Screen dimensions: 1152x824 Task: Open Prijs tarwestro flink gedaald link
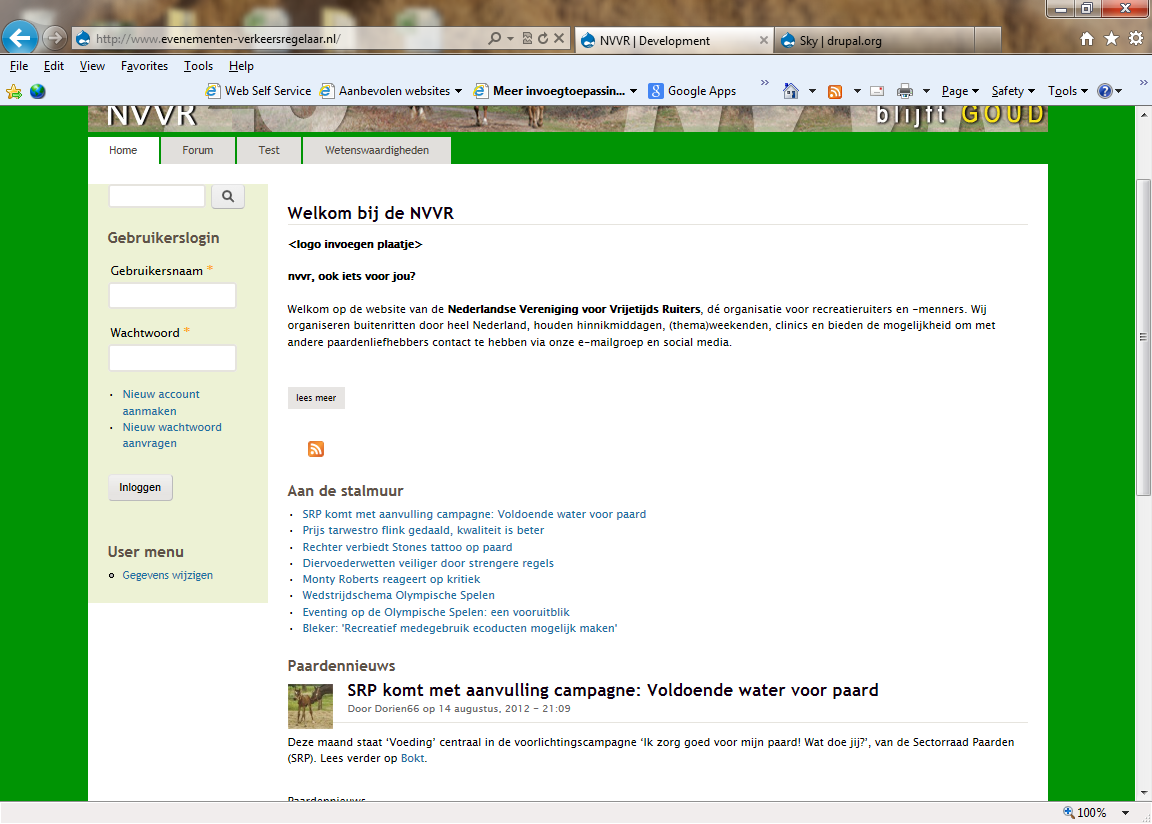point(423,530)
